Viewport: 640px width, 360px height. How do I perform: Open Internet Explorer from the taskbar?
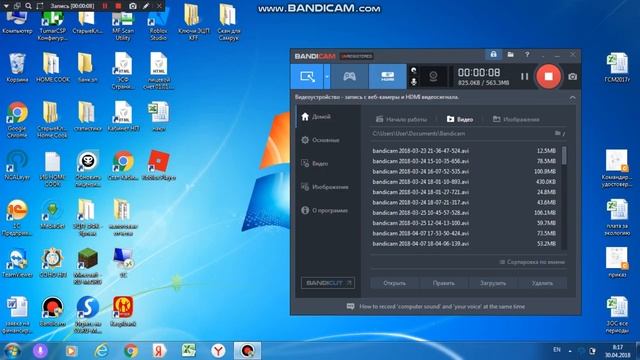[101, 351]
